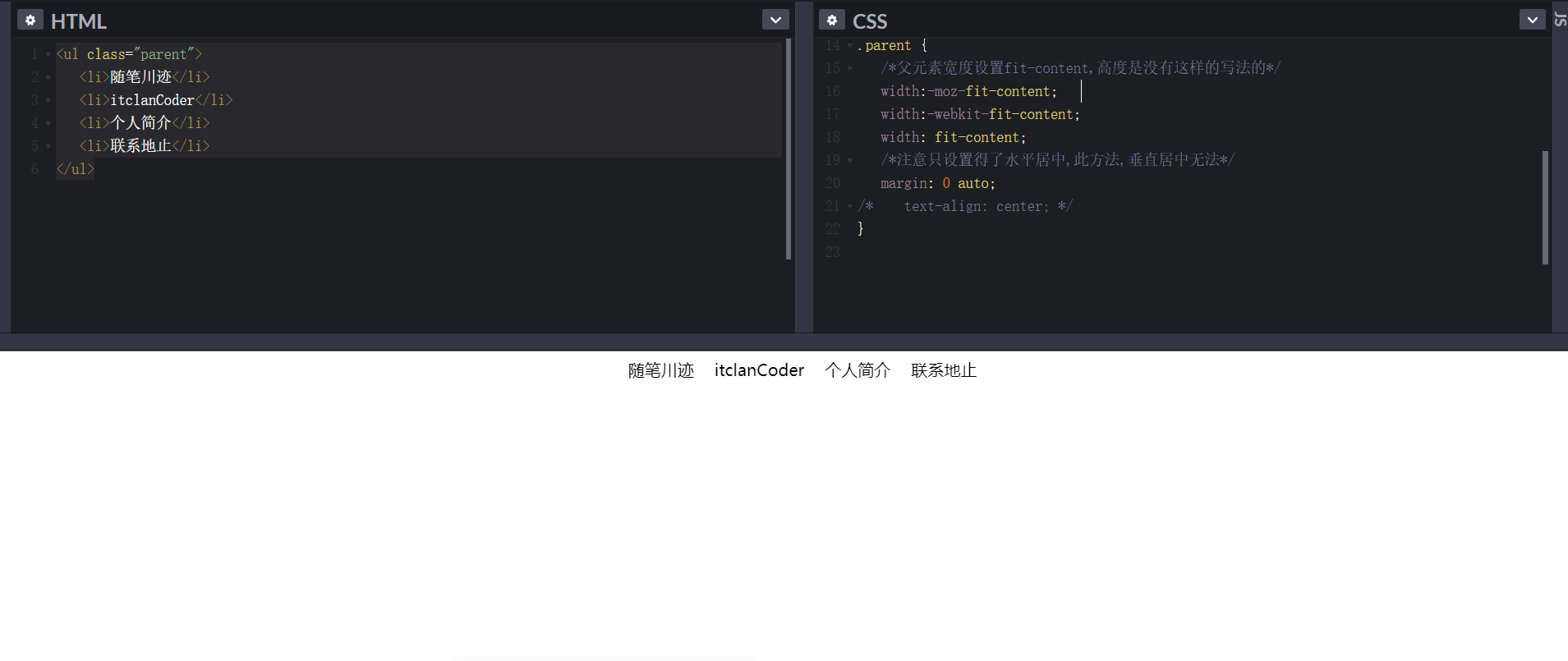
Task: Click 联系地止 in the preview output
Action: 944,370
